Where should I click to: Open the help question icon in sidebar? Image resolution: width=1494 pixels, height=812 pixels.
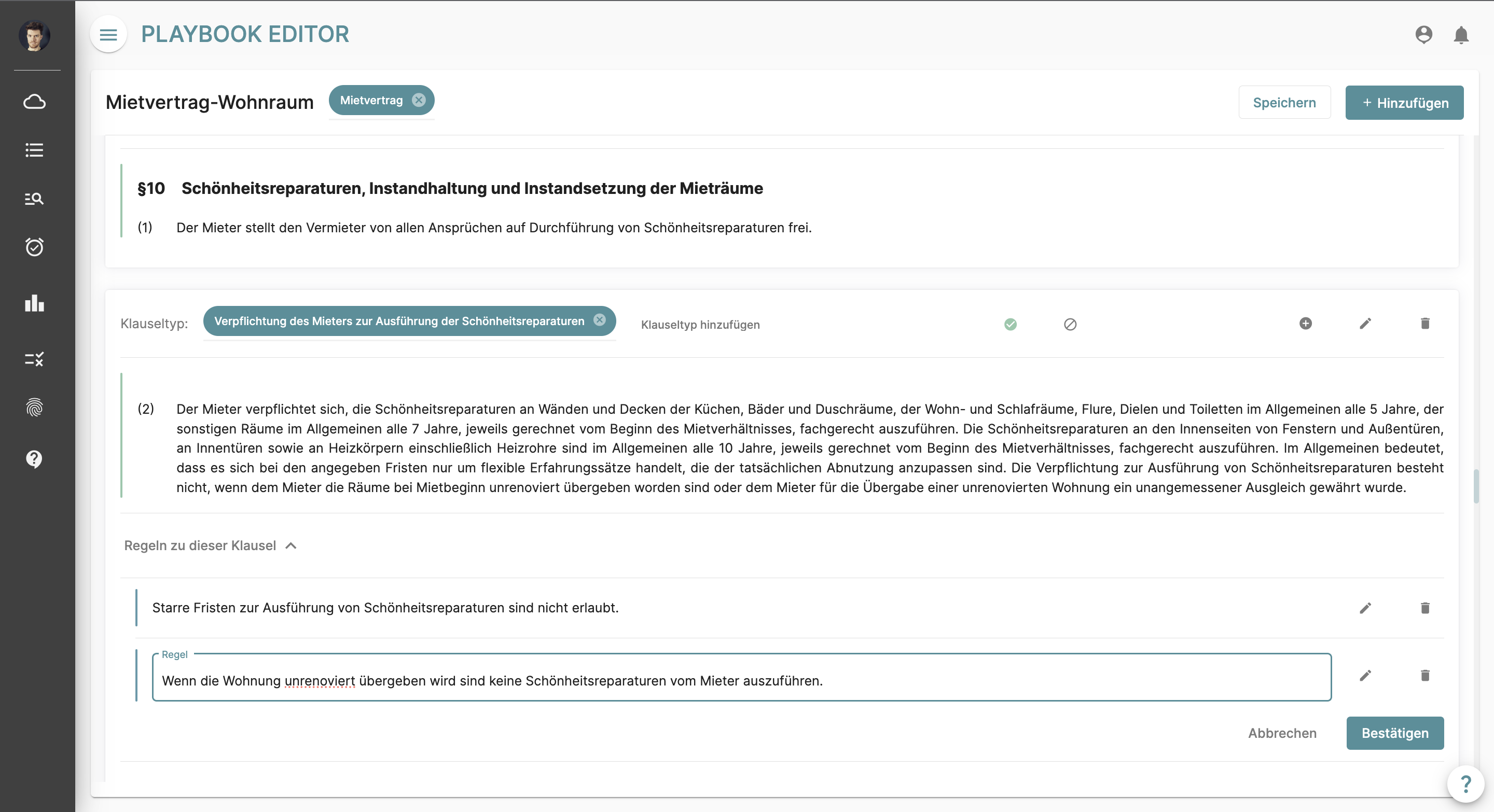34,459
